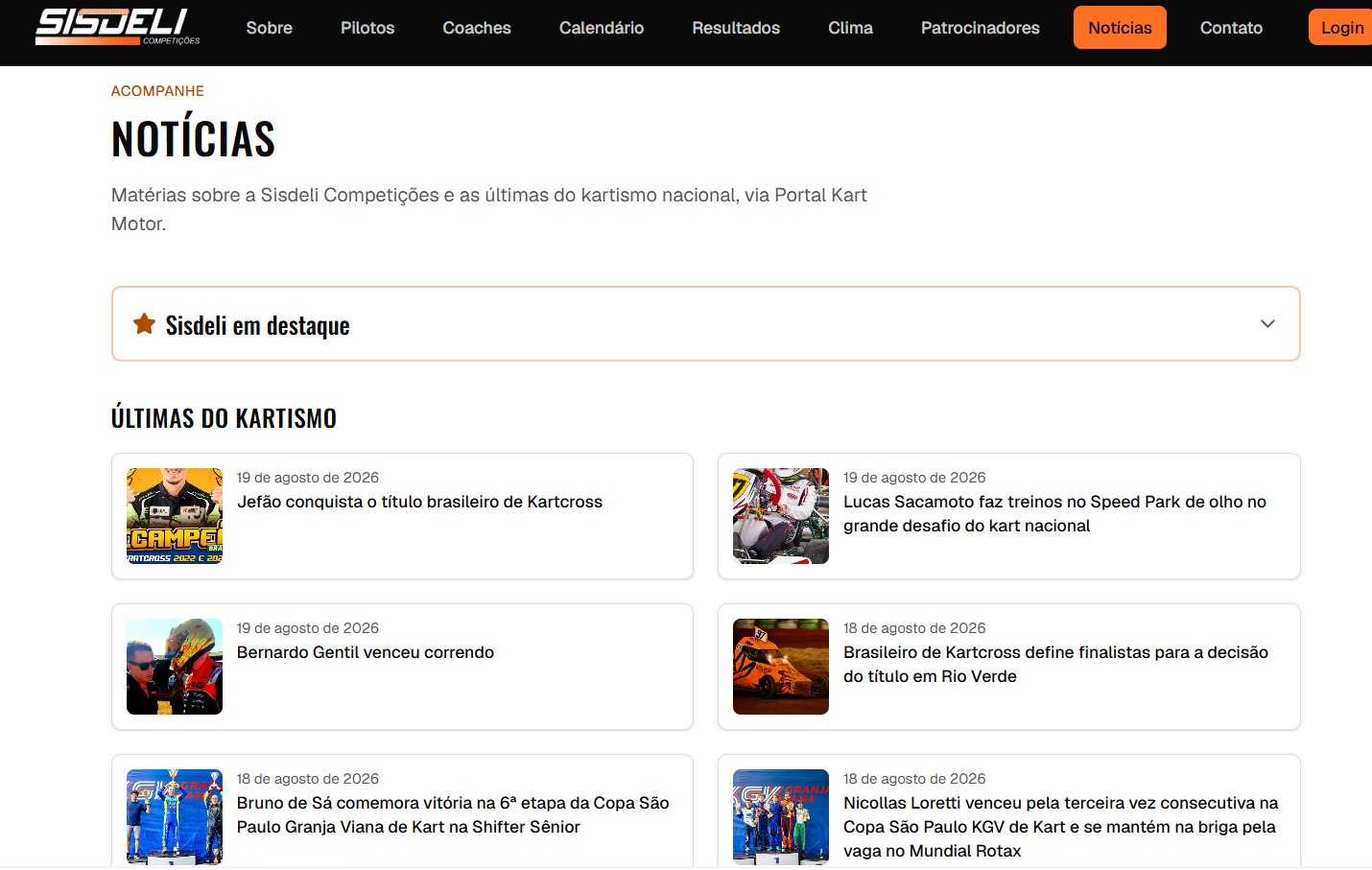Screen dimensions: 1372x870
Task: Click the date above the Lucas Sacamoto headline
Action: click(x=914, y=478)
